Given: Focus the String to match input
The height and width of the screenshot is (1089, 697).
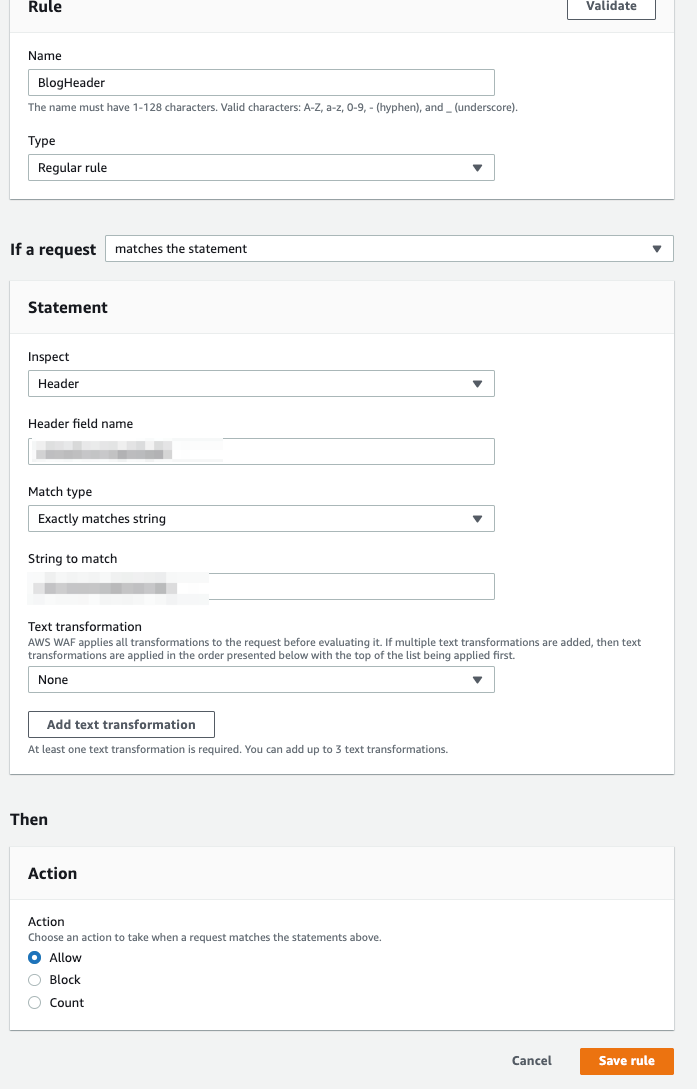Looking at the screenshot, I should pos(261,586).
